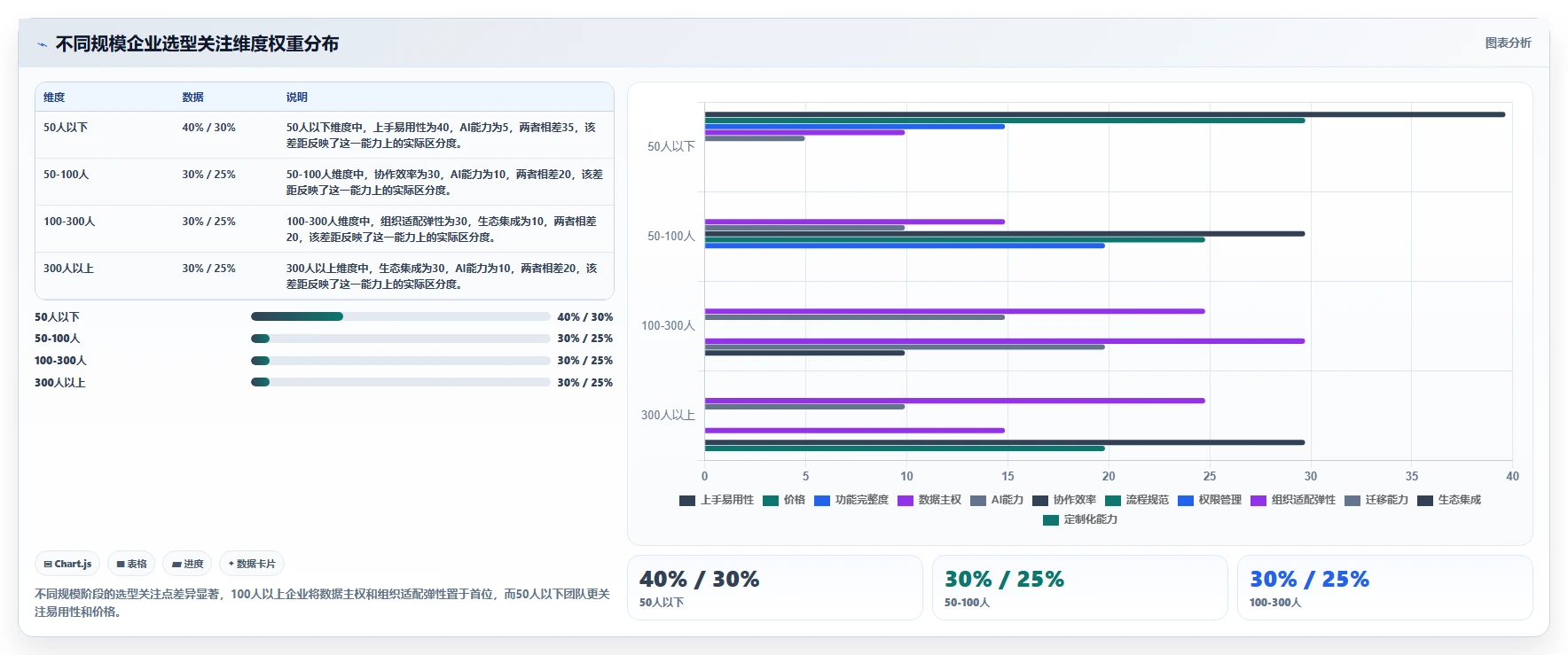Hide the 迁移能力 legend series

tap(1376, 500)
